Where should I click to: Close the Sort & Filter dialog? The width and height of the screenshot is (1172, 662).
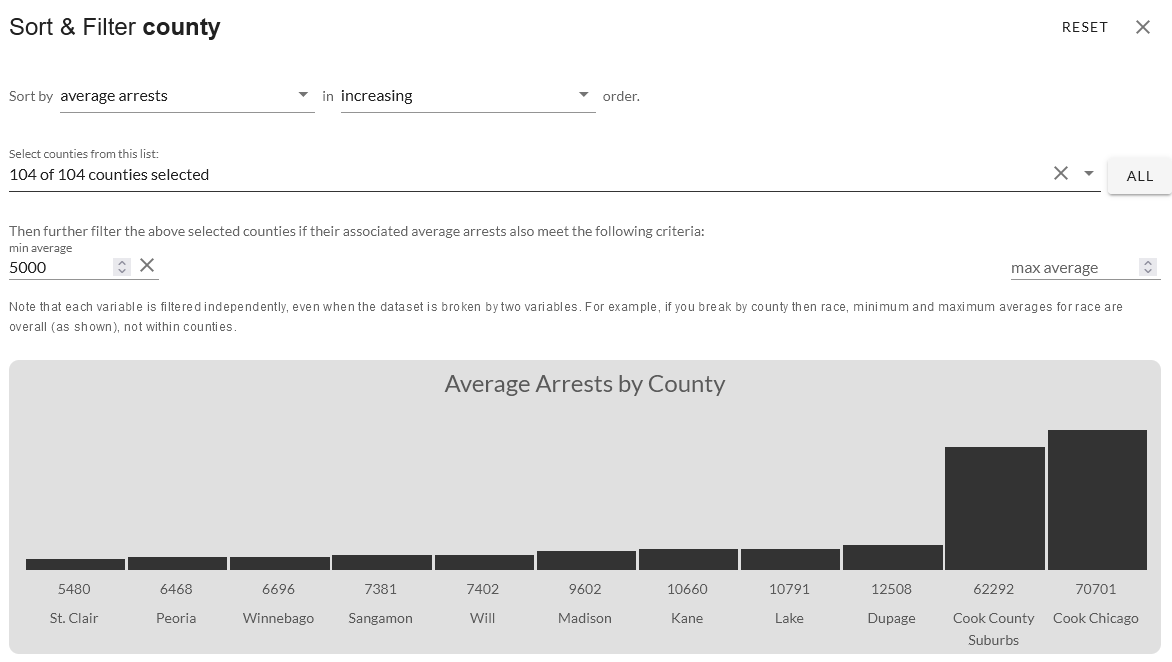[1143, 27]
